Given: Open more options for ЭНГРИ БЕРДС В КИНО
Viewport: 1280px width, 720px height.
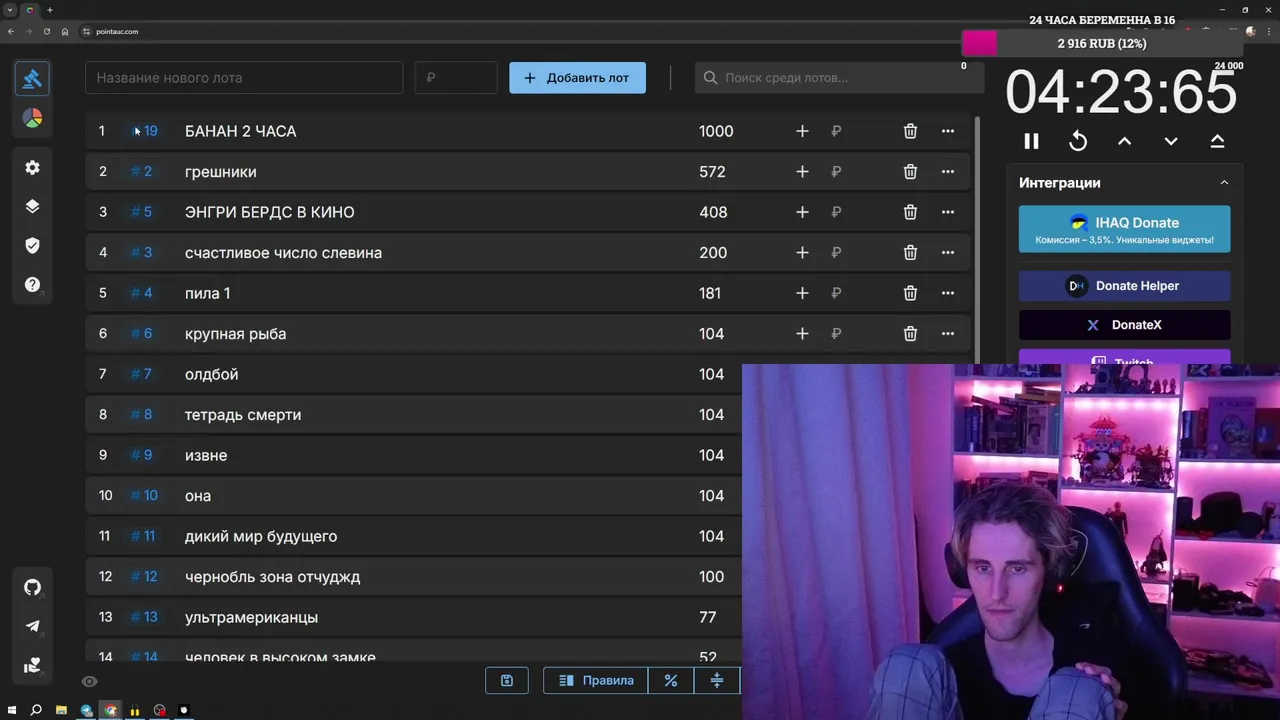Looking at the screenshot, I should click(948, 212).
